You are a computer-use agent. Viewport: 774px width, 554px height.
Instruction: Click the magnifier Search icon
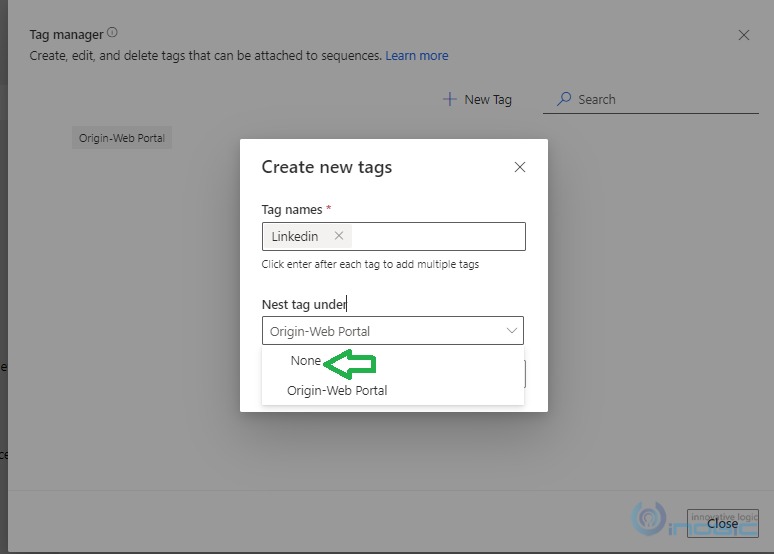click(x=564, y=99)
